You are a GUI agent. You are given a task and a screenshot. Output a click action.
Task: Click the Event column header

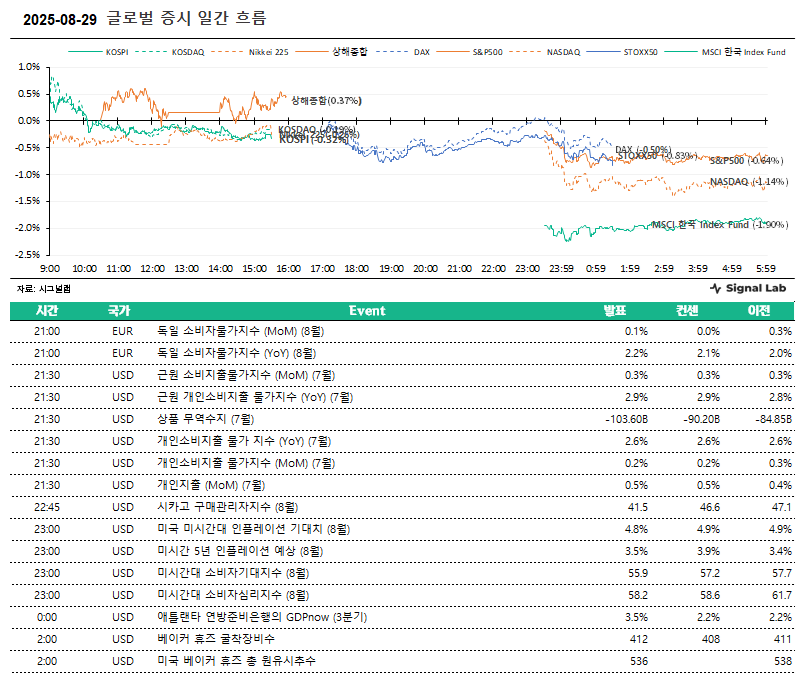367,311
